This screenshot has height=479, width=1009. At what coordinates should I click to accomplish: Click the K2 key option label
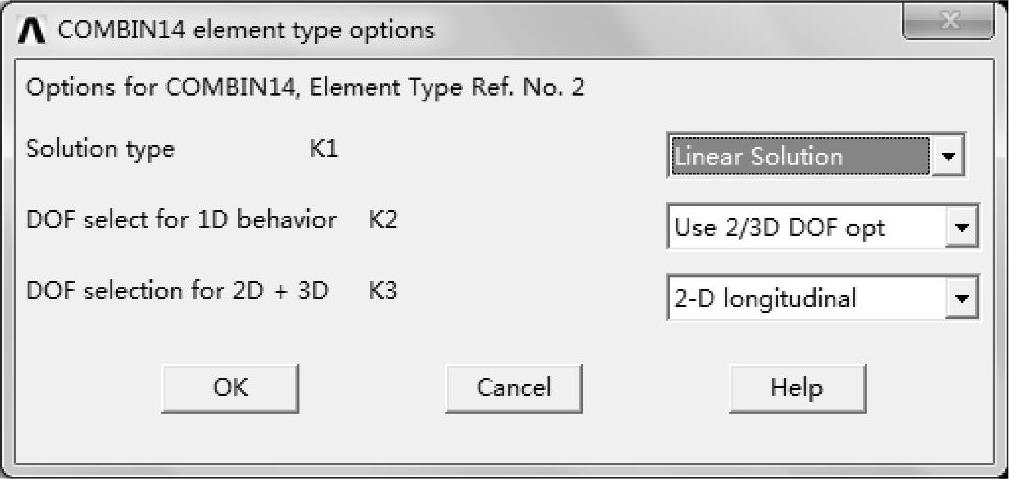383,220
